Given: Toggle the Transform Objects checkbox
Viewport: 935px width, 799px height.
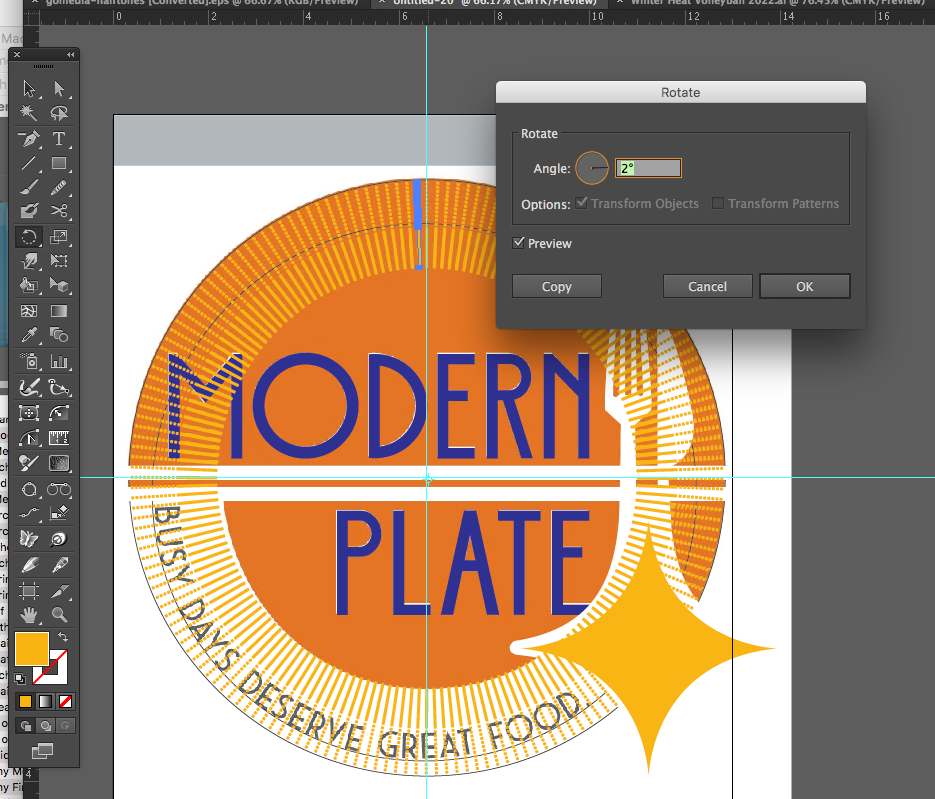Looking at the screenshot, I should (x=582, y=204).
